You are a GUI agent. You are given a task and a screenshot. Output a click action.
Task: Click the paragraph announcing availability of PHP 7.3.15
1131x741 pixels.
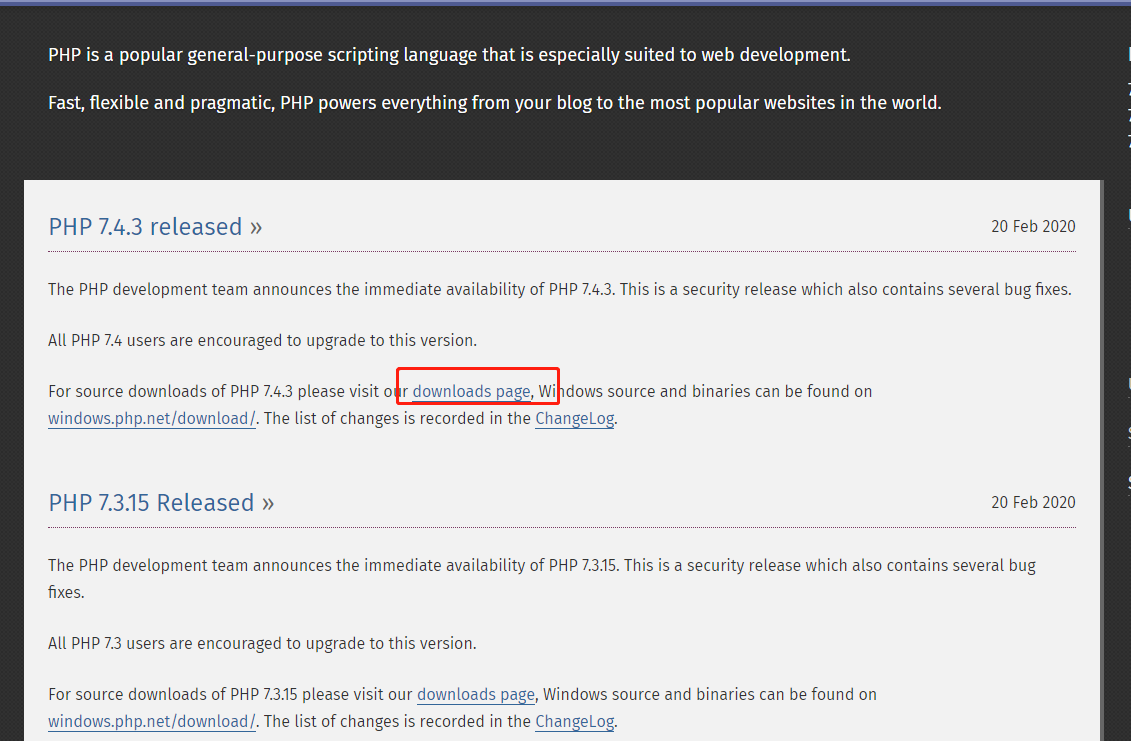(542, 579)
